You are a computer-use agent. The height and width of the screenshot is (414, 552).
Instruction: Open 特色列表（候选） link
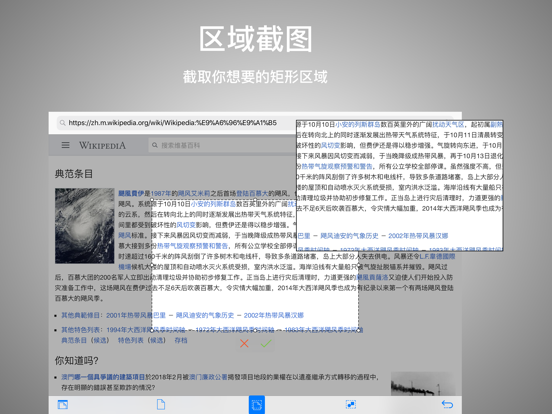pyautogui.click(x=142, y=340)
